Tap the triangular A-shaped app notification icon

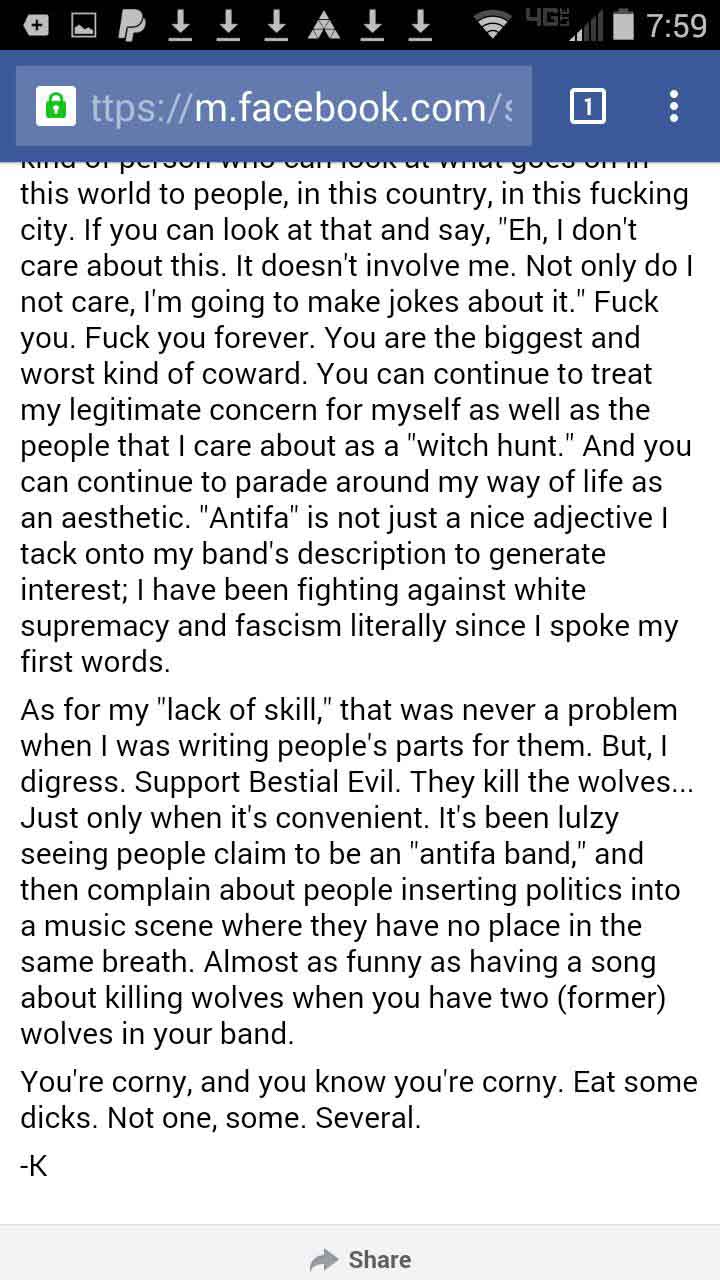[x=324, y=24]
